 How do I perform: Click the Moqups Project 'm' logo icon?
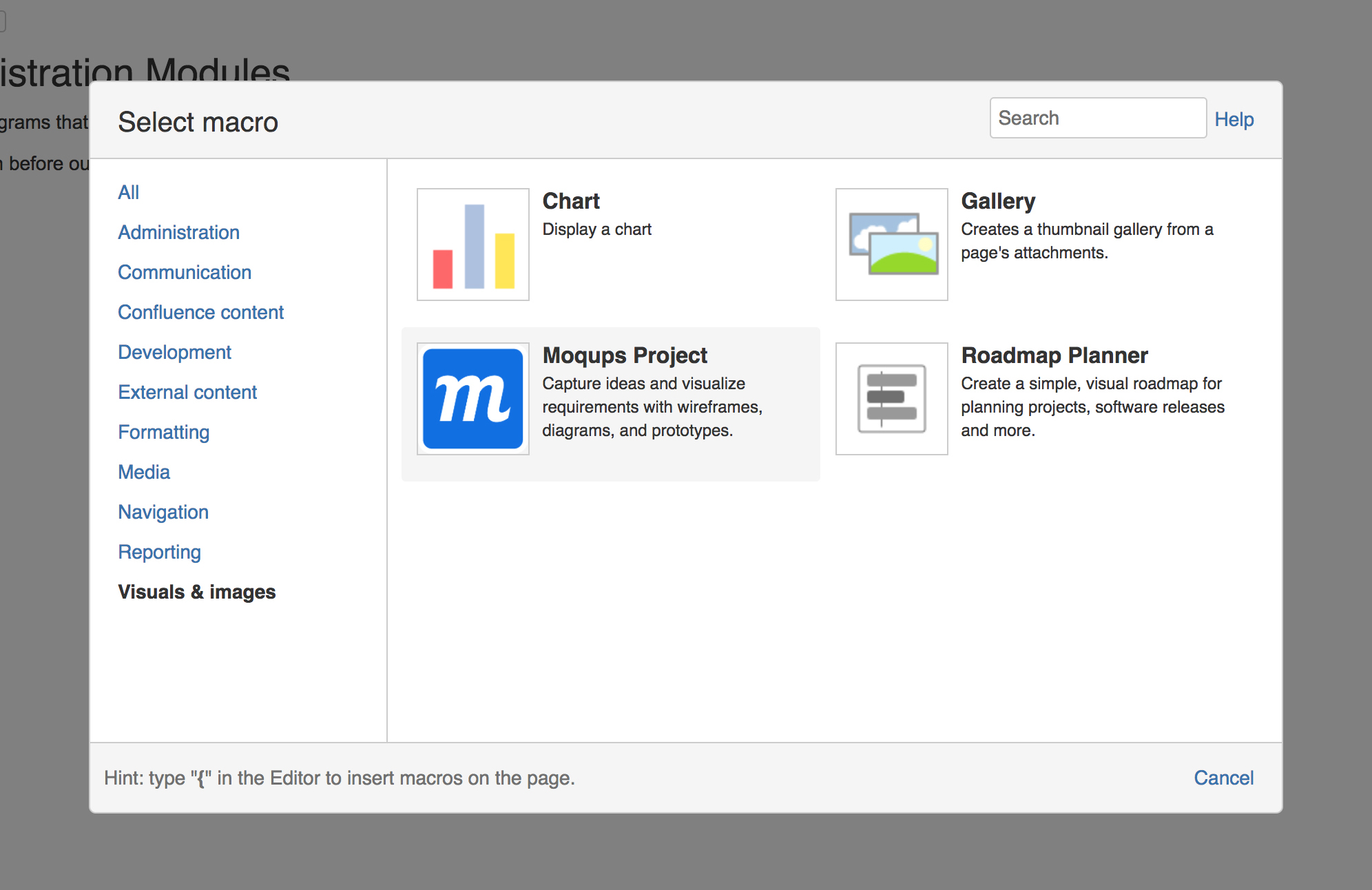tap(472, 398)
